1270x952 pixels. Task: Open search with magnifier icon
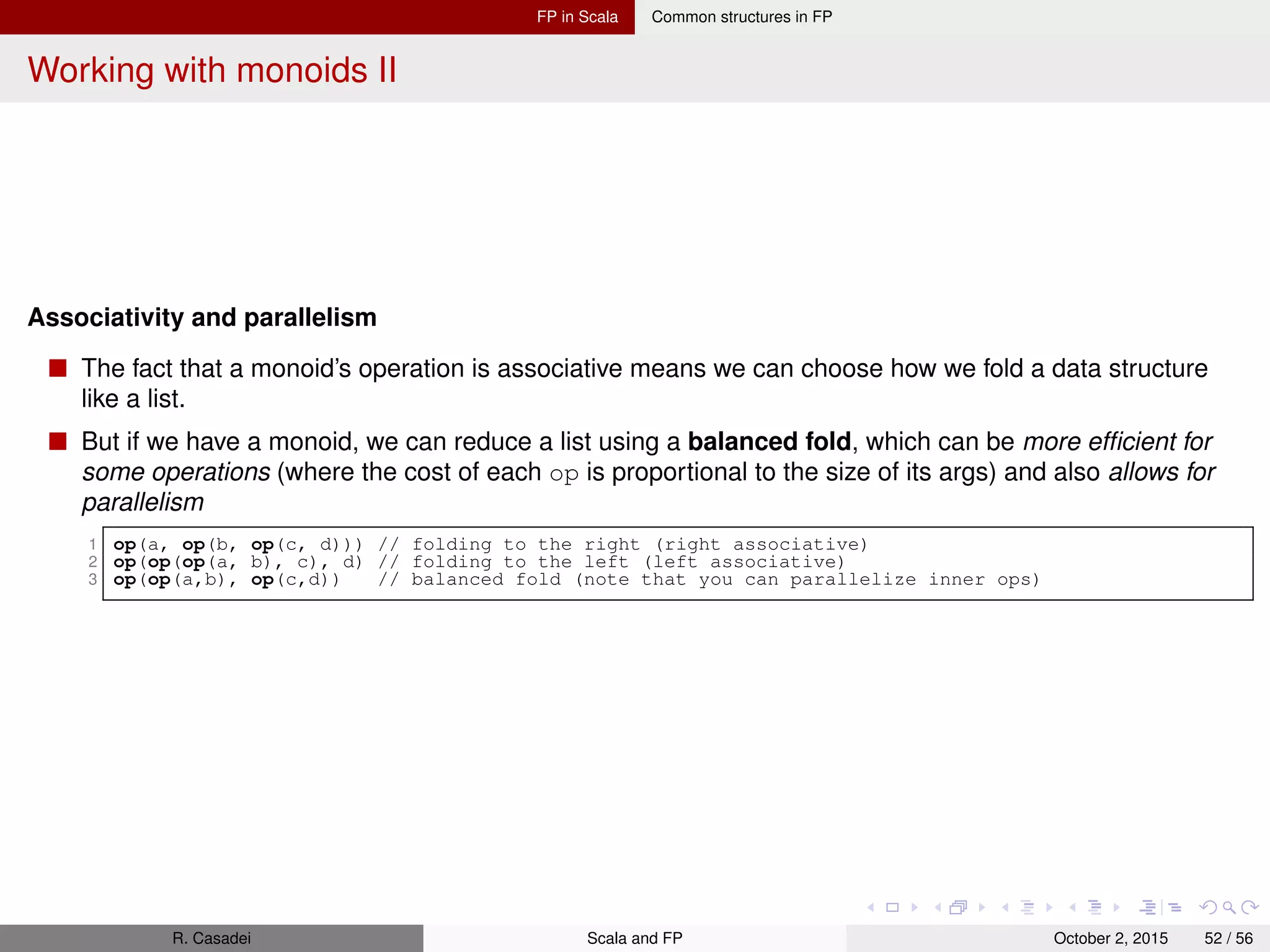(x=1229, y=908)
